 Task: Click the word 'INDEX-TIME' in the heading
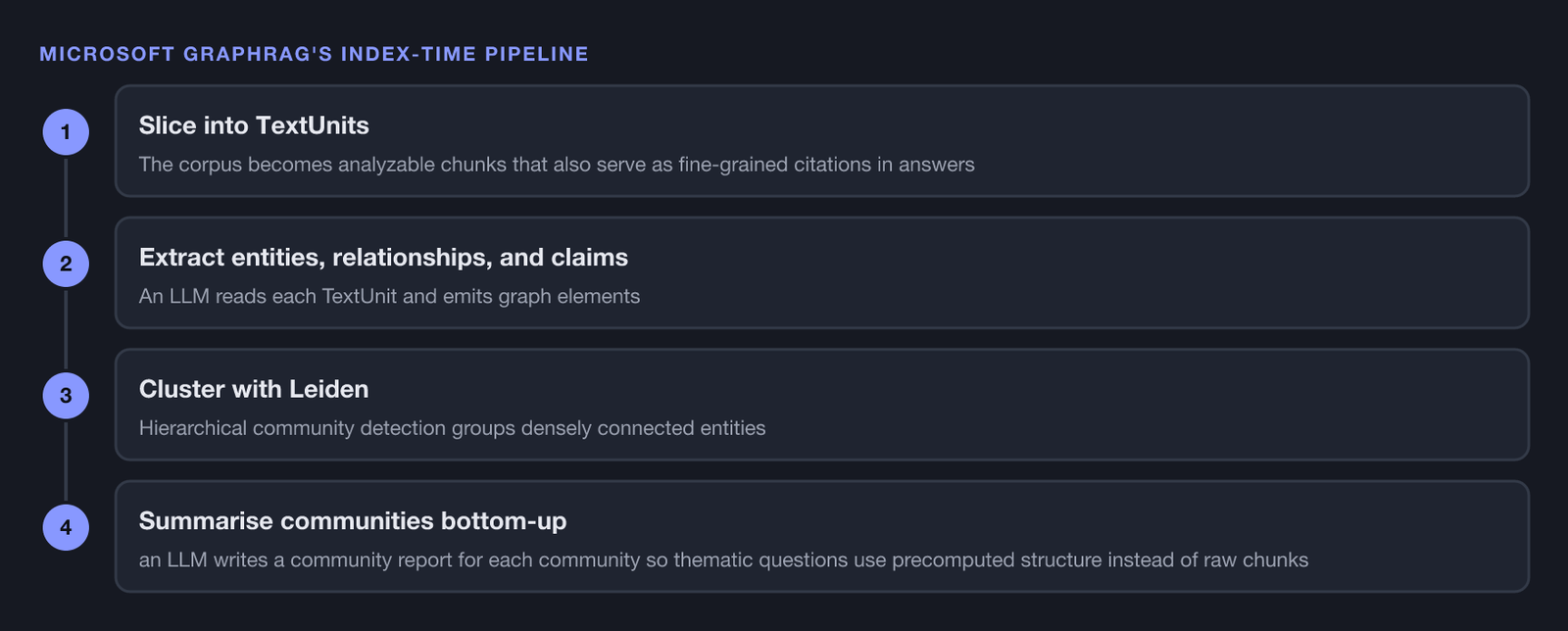pyautogui.click(x=410, y=54)
